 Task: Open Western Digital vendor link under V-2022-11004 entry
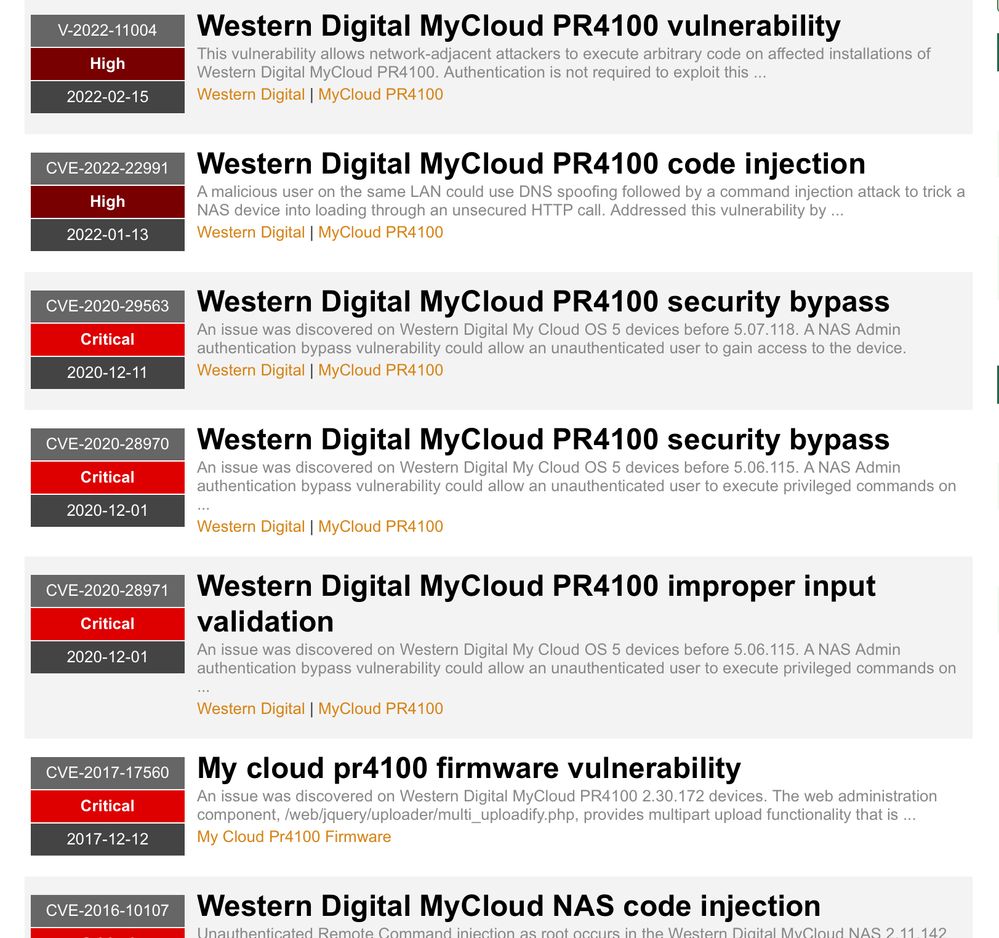point(250,94)
